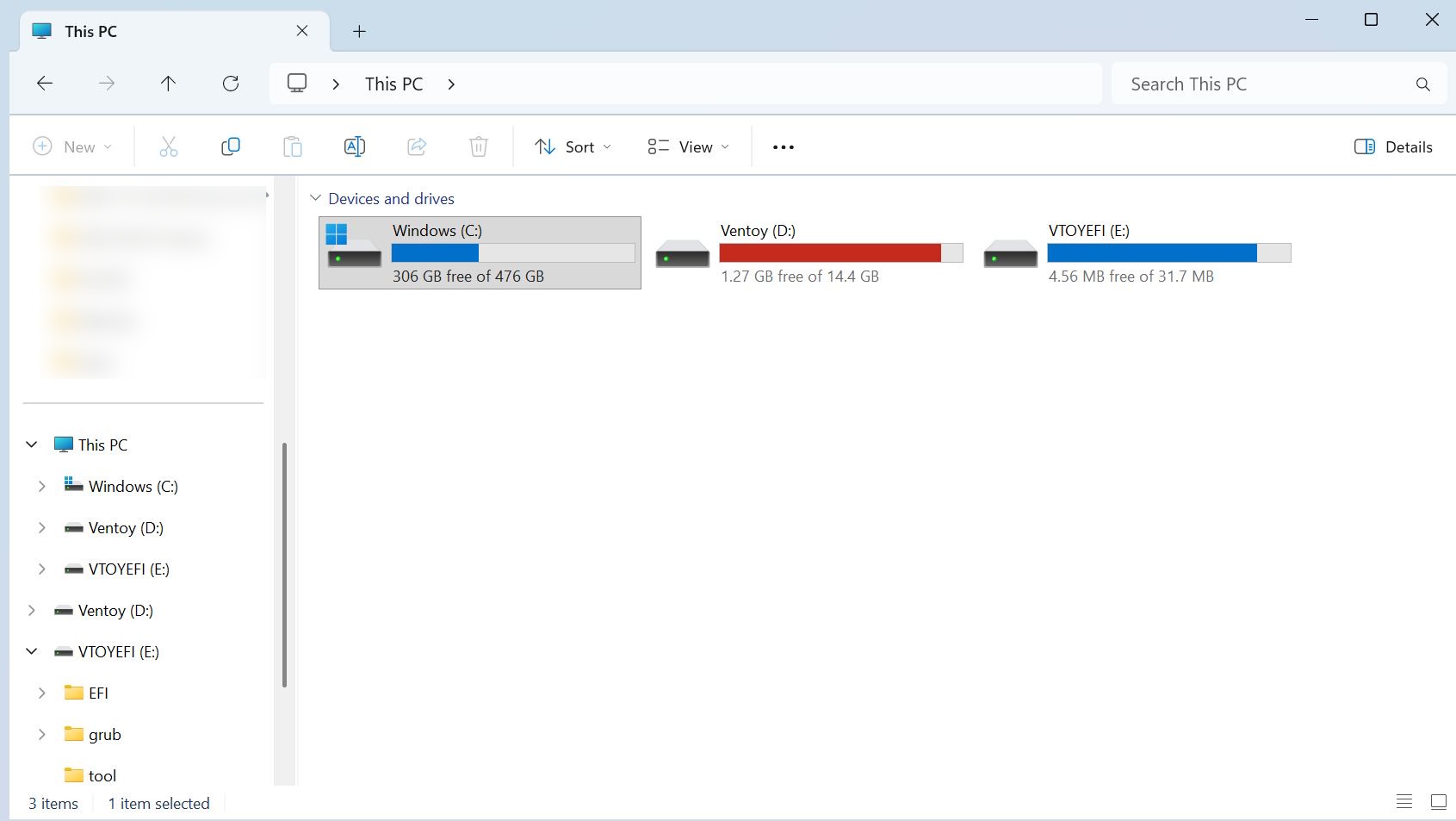Screen dimensions: 1456x821
Task: Open the View dropdown menu
Action: (x=688, y=147)
